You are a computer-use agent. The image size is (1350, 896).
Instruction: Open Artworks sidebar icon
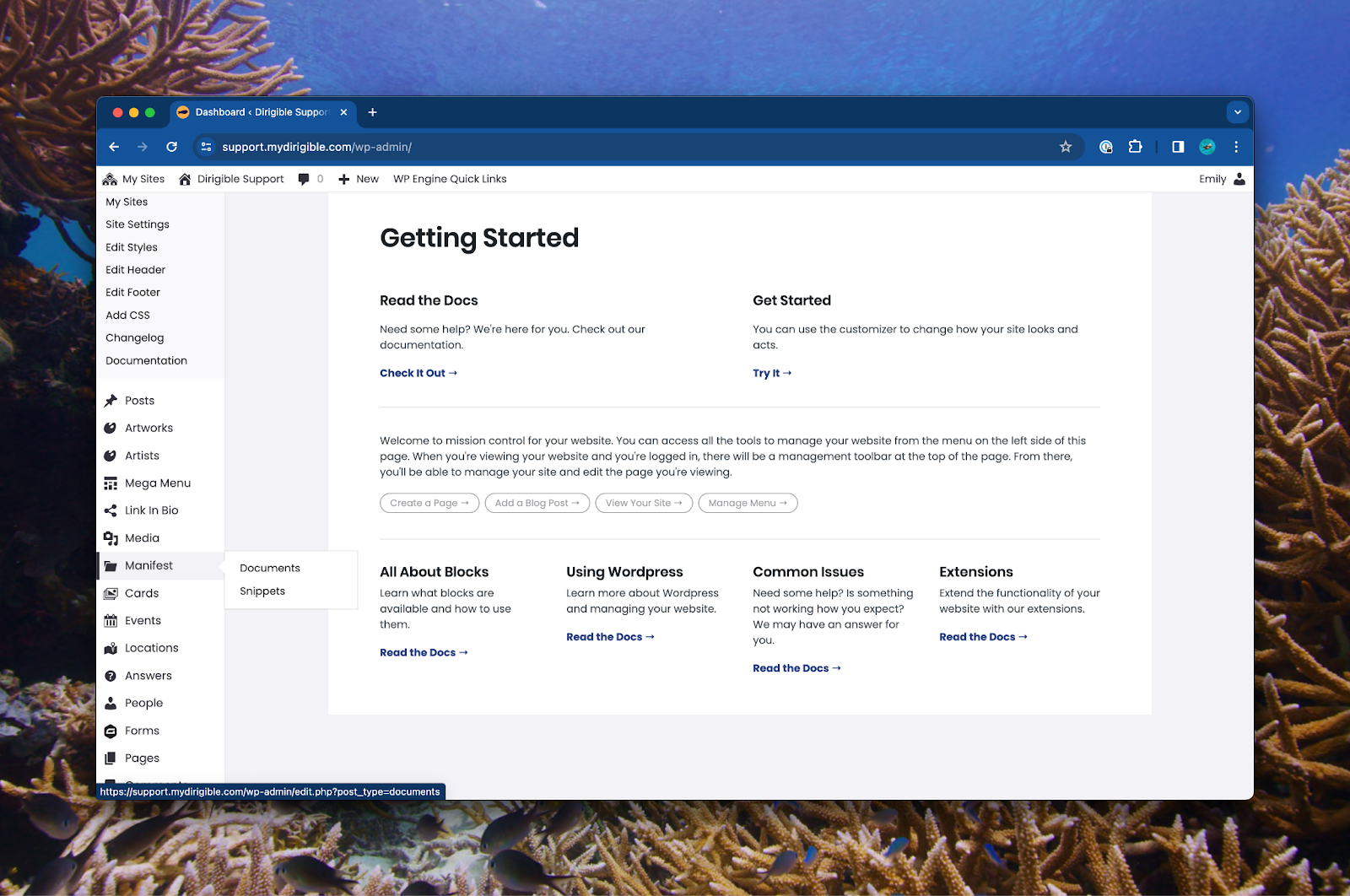111,428
